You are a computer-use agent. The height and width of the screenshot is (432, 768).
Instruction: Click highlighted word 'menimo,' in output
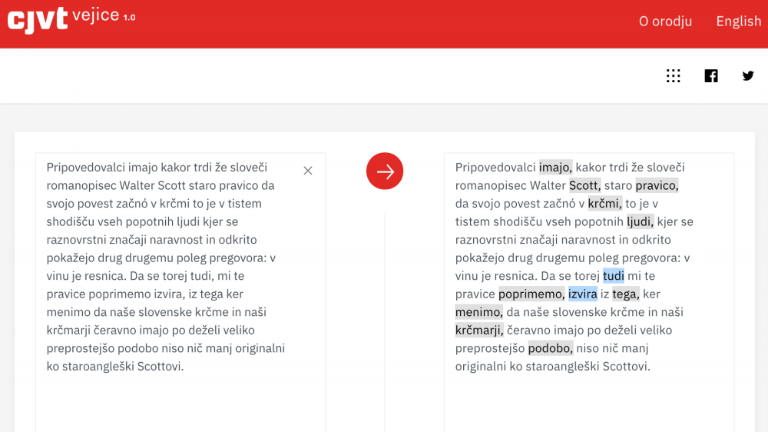(479, 312)
